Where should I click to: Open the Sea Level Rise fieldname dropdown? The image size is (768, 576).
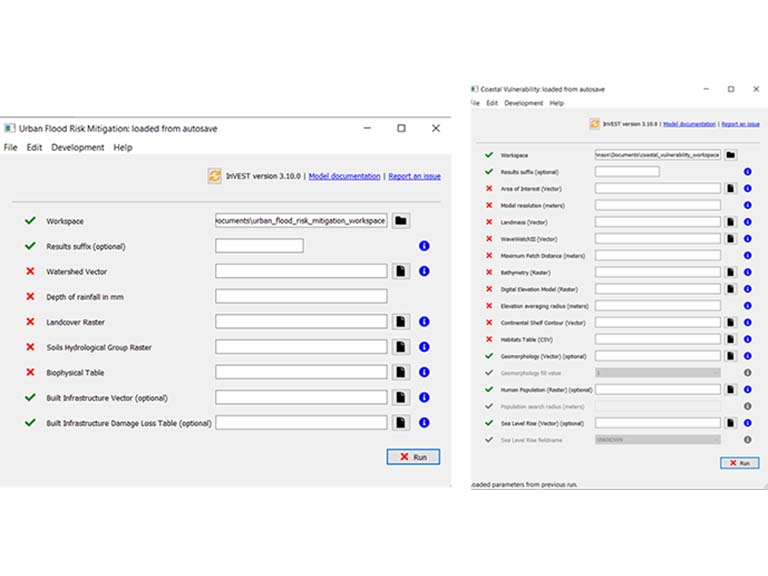[658, 440]
